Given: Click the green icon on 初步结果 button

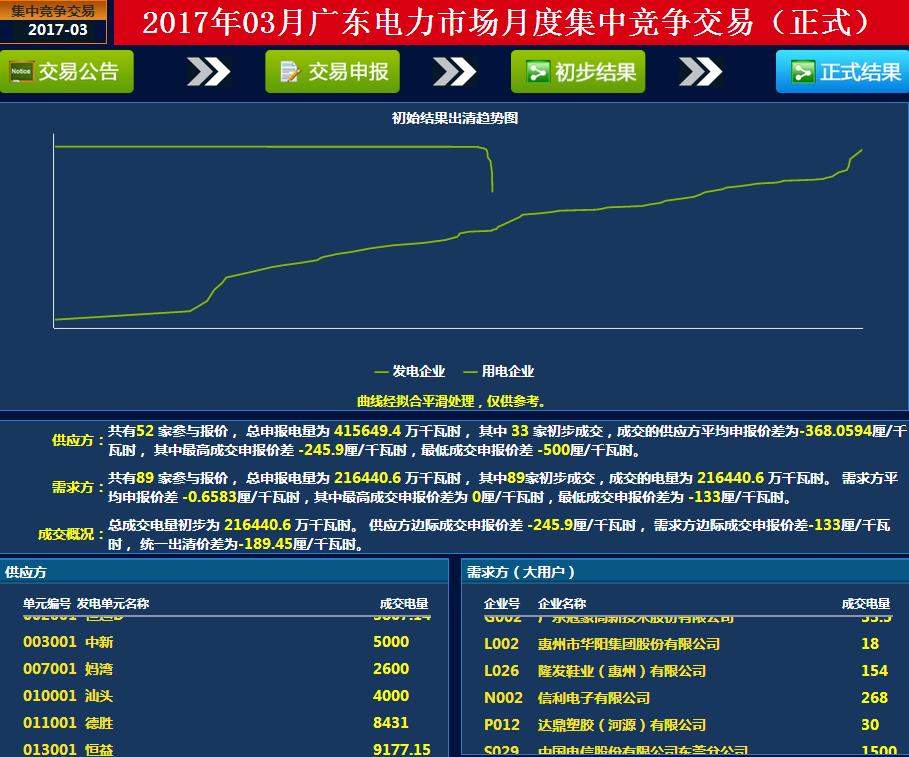Looking at the screenshot, I should click(x=538, y=72).
